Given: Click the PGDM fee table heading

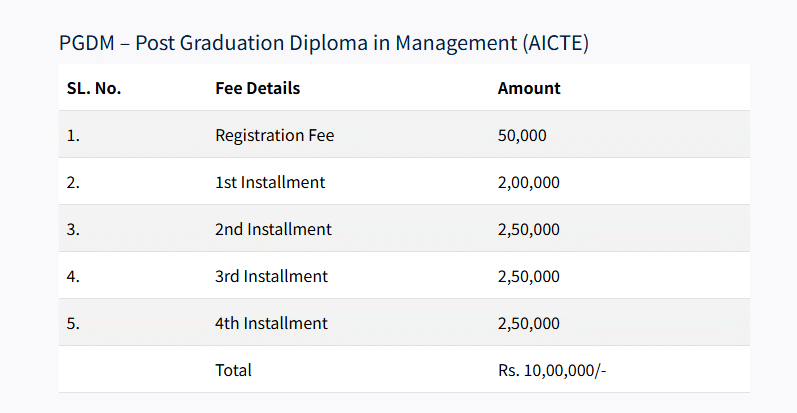Looking at the screenshot, I should [x=323, y=43].
